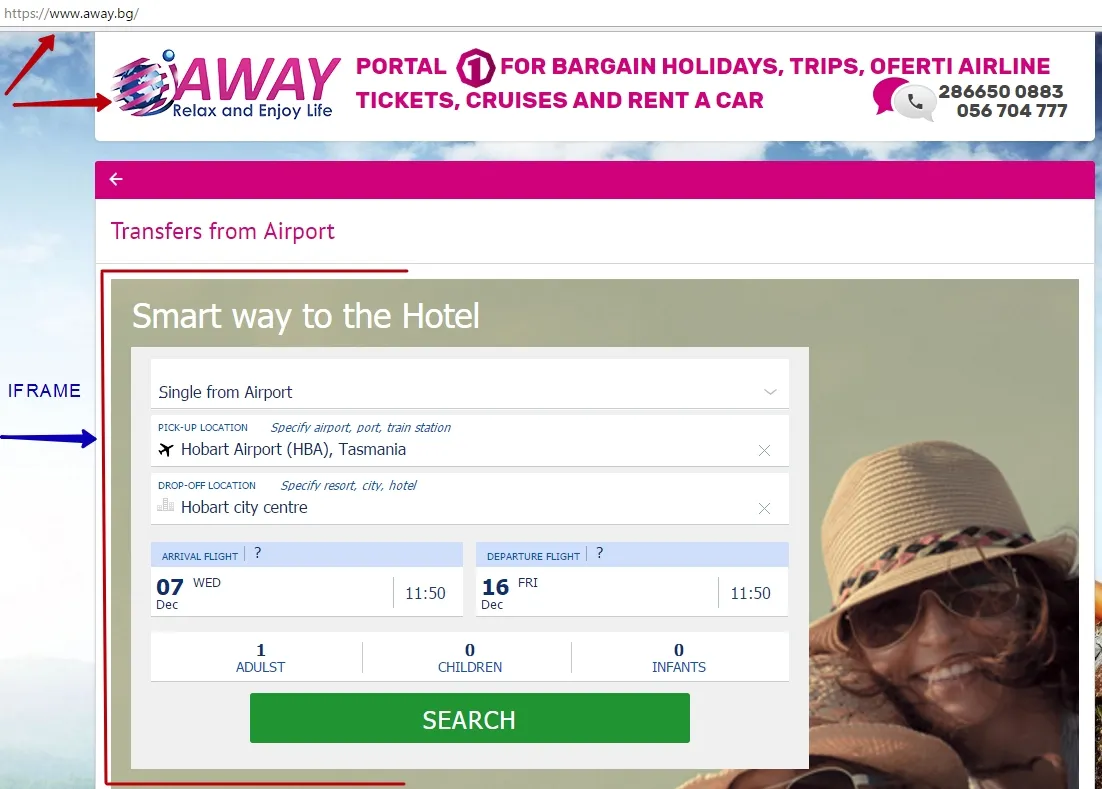The width and height of the screenshot is (1102, 789).
Task: Open departure date 16 Dec picker
Action: tap(597, 593)
